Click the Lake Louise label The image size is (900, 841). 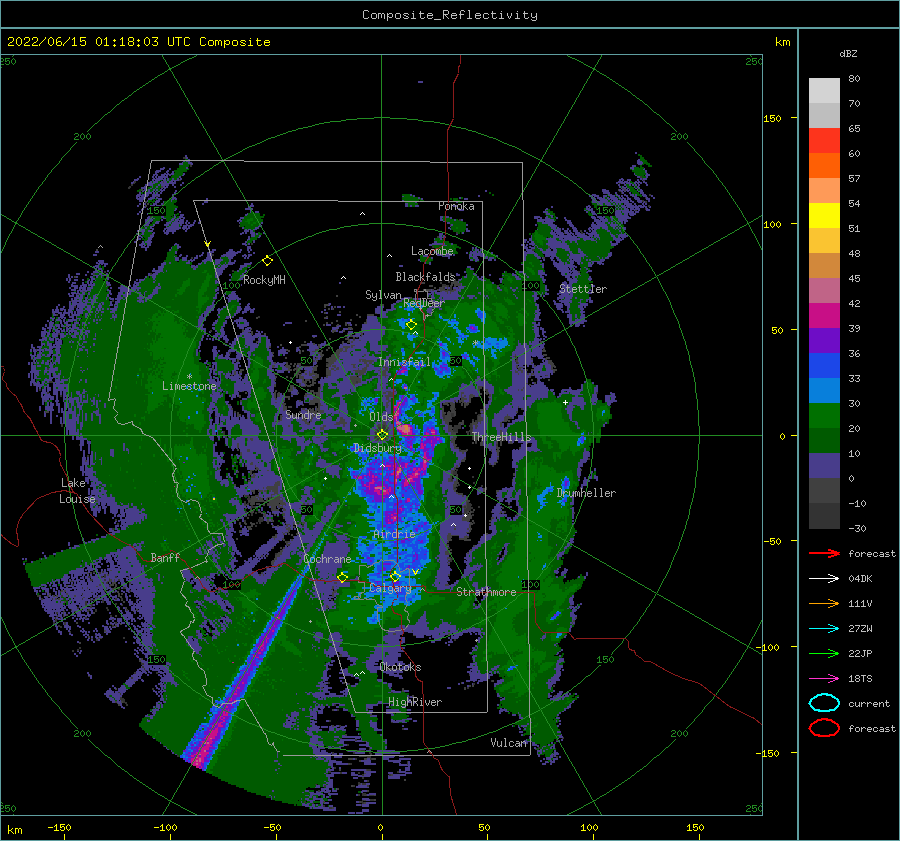(77, 491)
